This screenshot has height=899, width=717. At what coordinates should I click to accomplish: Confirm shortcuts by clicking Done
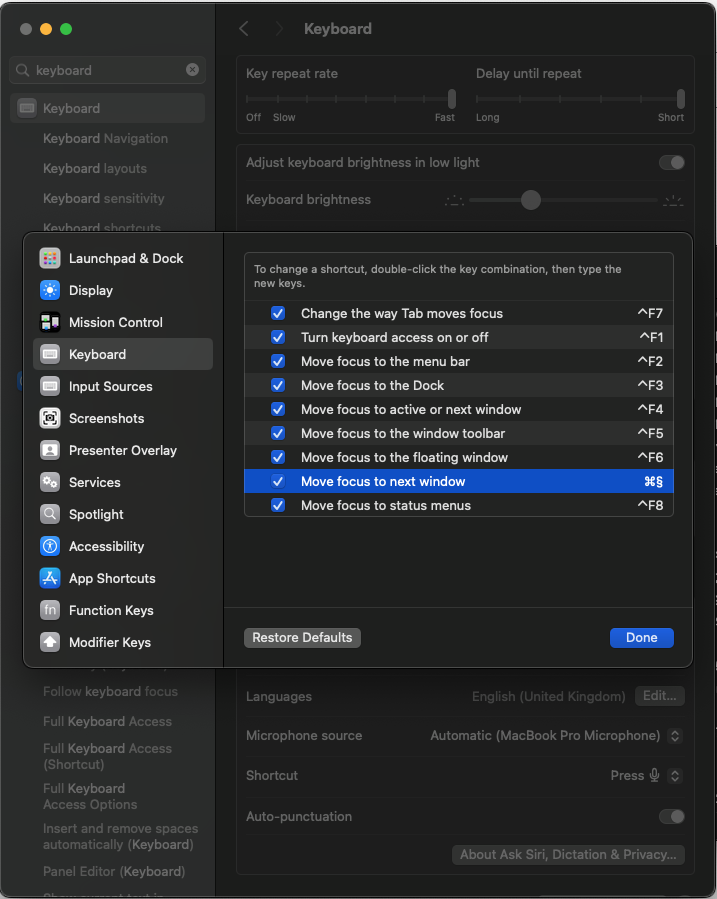641,637
